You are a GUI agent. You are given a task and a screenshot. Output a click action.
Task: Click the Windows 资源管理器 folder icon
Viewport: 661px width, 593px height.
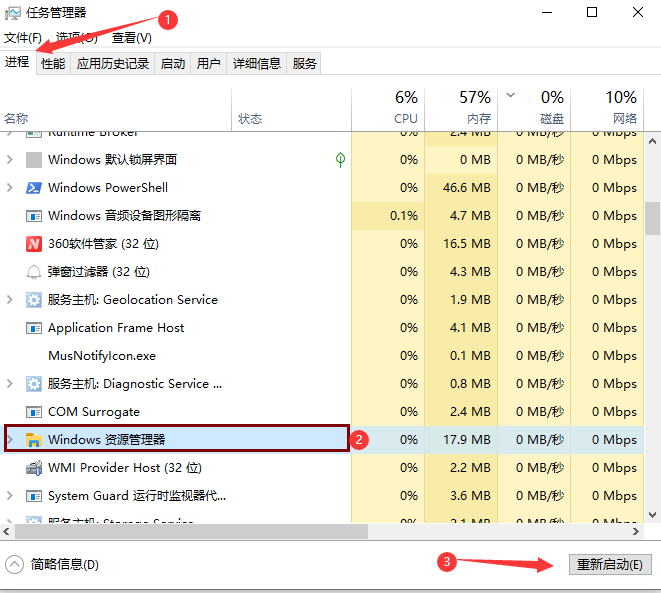pos(34,440)
